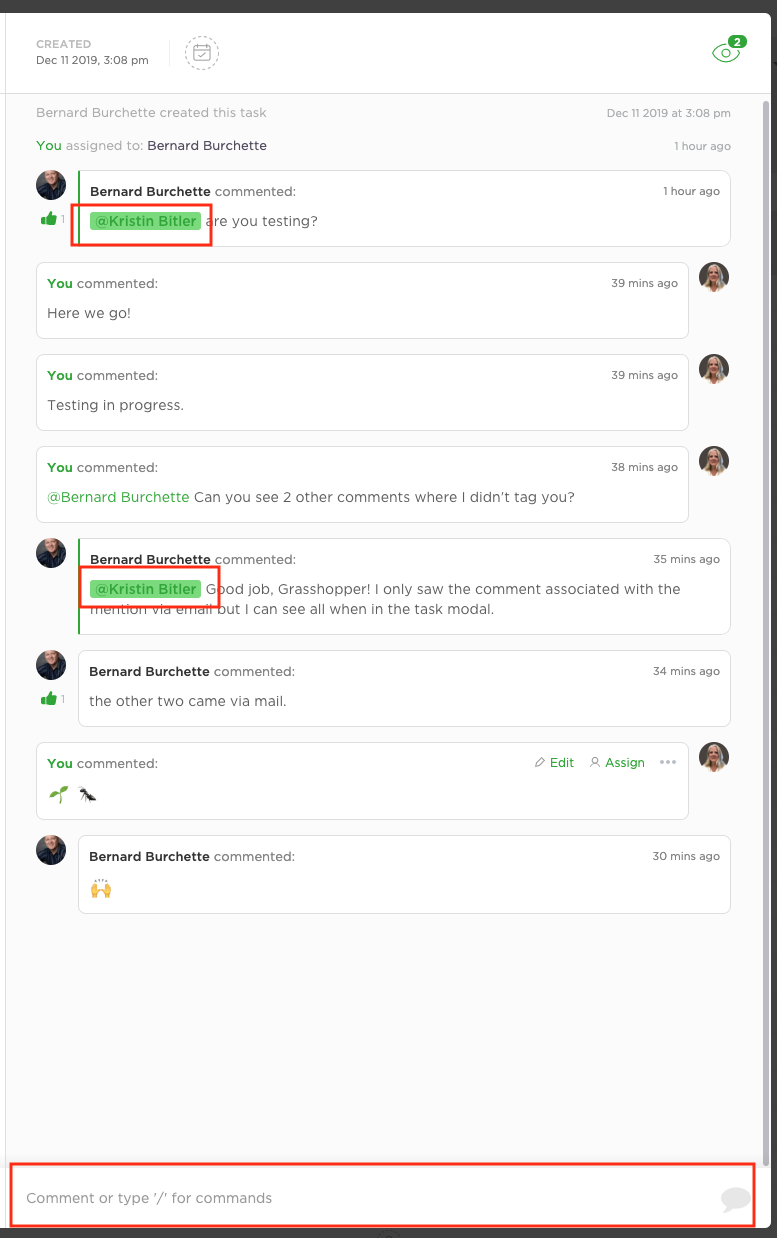Screen dimensions: 777x1238
Task: Click the "assigned to: Bernard Burchette" activity entry
Action: [151, 145]
